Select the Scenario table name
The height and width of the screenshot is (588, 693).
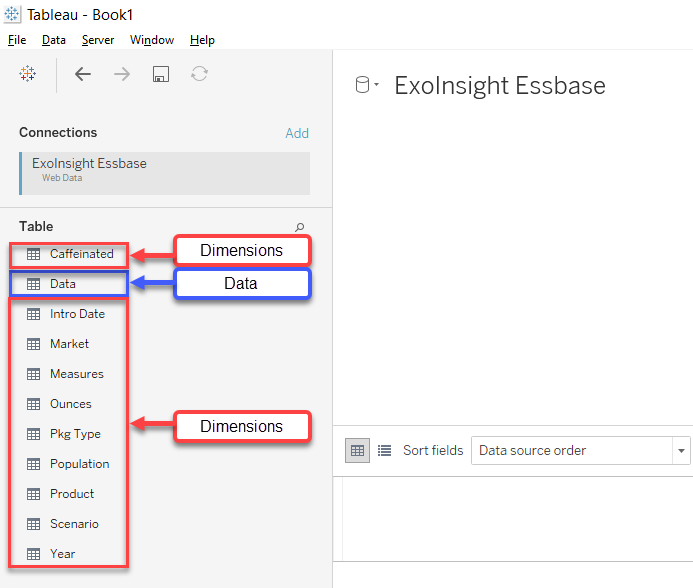coord(74,524)
